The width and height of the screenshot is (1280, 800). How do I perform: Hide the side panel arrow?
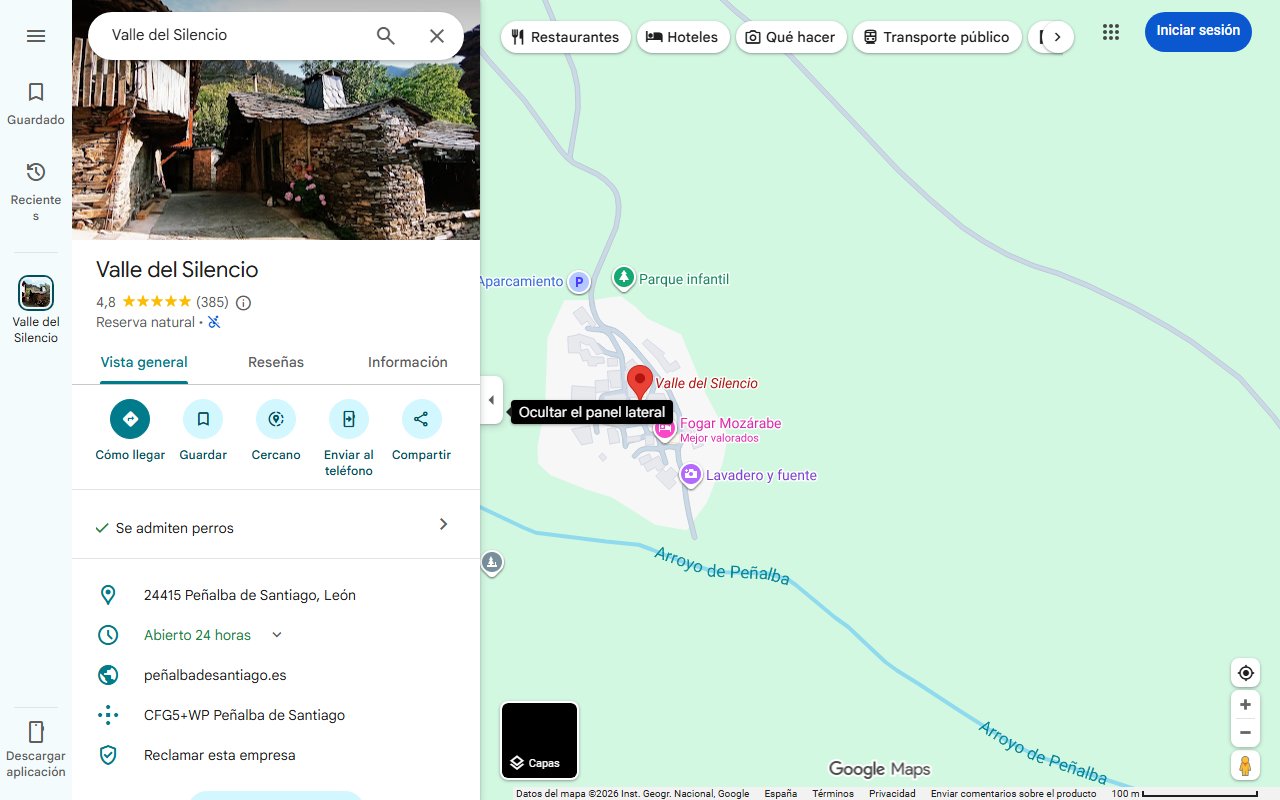(491, 400)
